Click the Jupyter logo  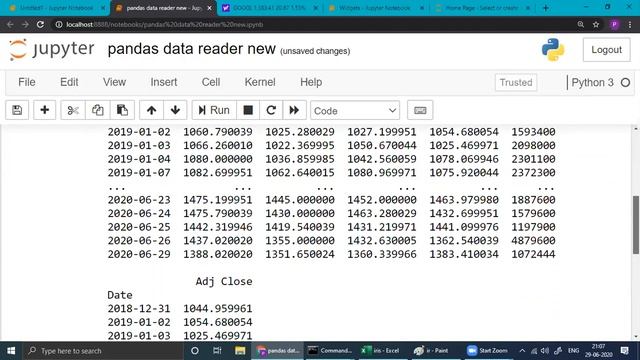[51, 49]
